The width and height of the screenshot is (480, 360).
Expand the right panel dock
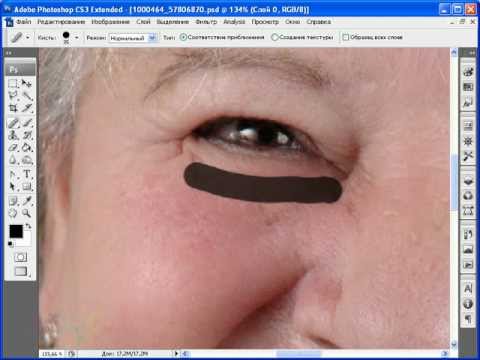point(471,53)
